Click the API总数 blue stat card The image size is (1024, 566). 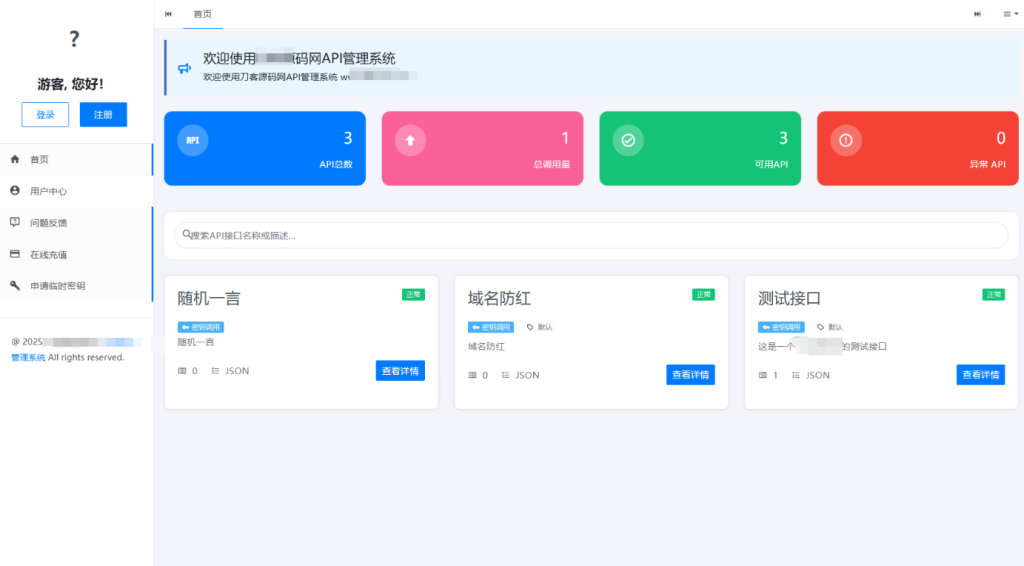[264, 148]
